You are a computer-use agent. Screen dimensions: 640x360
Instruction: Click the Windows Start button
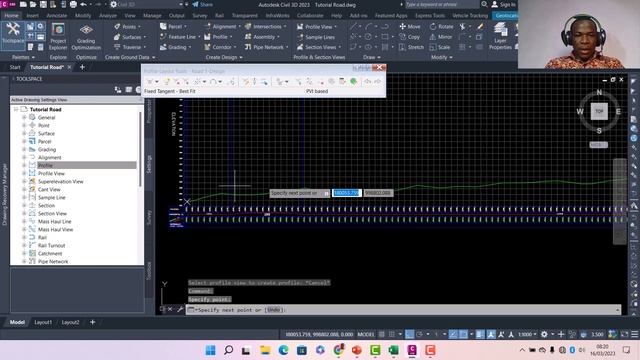point(210,350)
